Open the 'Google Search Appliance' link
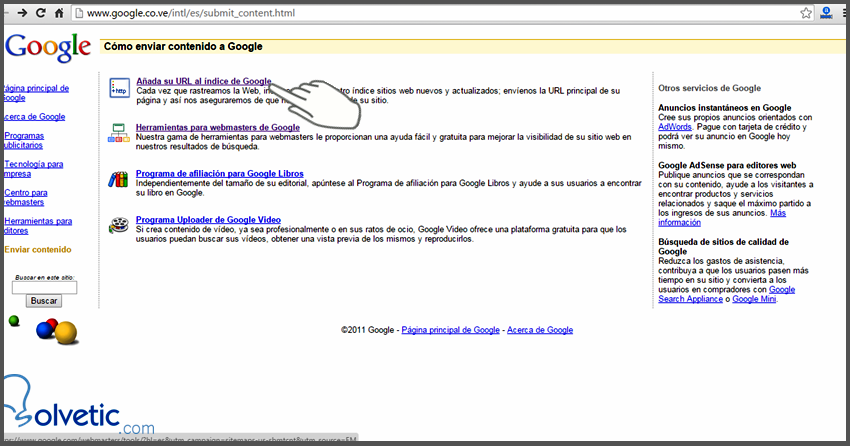The height and width of the screenshot is (446, 850). coord(726,294)
